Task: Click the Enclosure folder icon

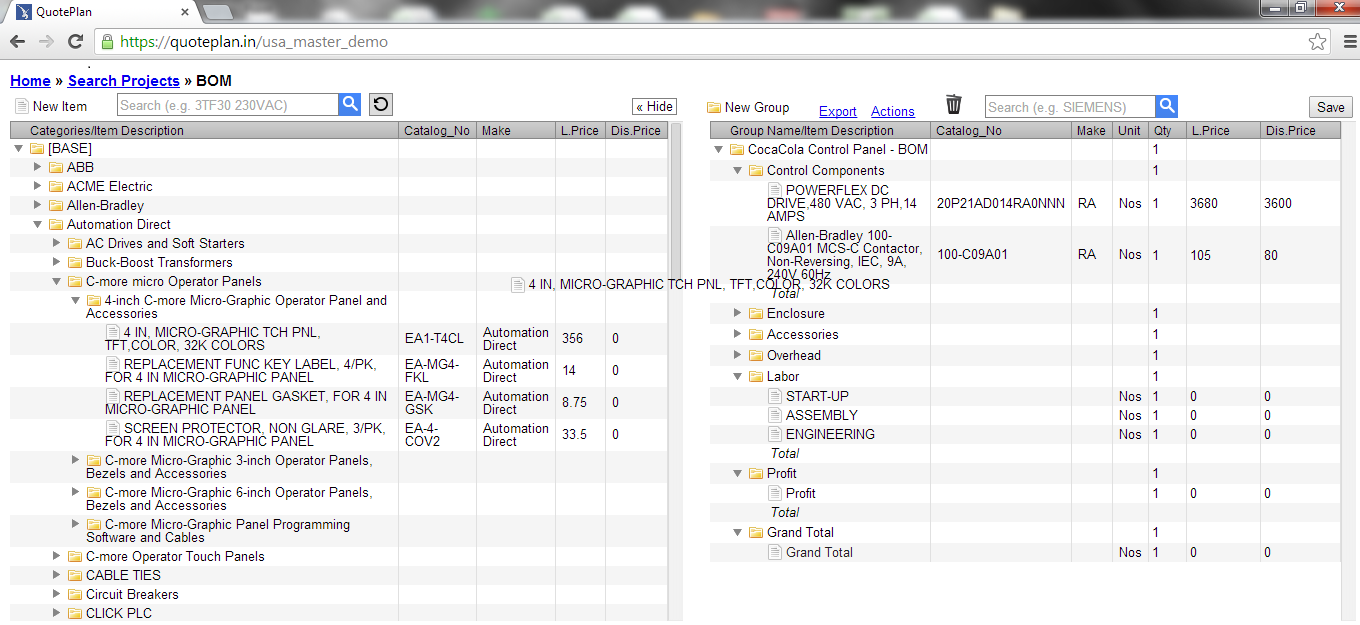Action: [756, 313]
